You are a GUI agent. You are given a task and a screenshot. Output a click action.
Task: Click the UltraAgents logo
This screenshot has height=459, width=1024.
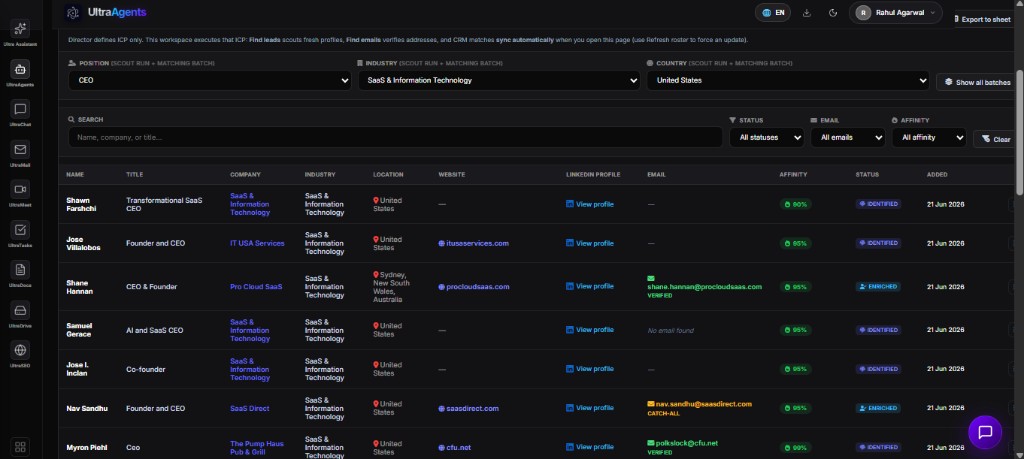pyautogui.click(x=106, y=12)
